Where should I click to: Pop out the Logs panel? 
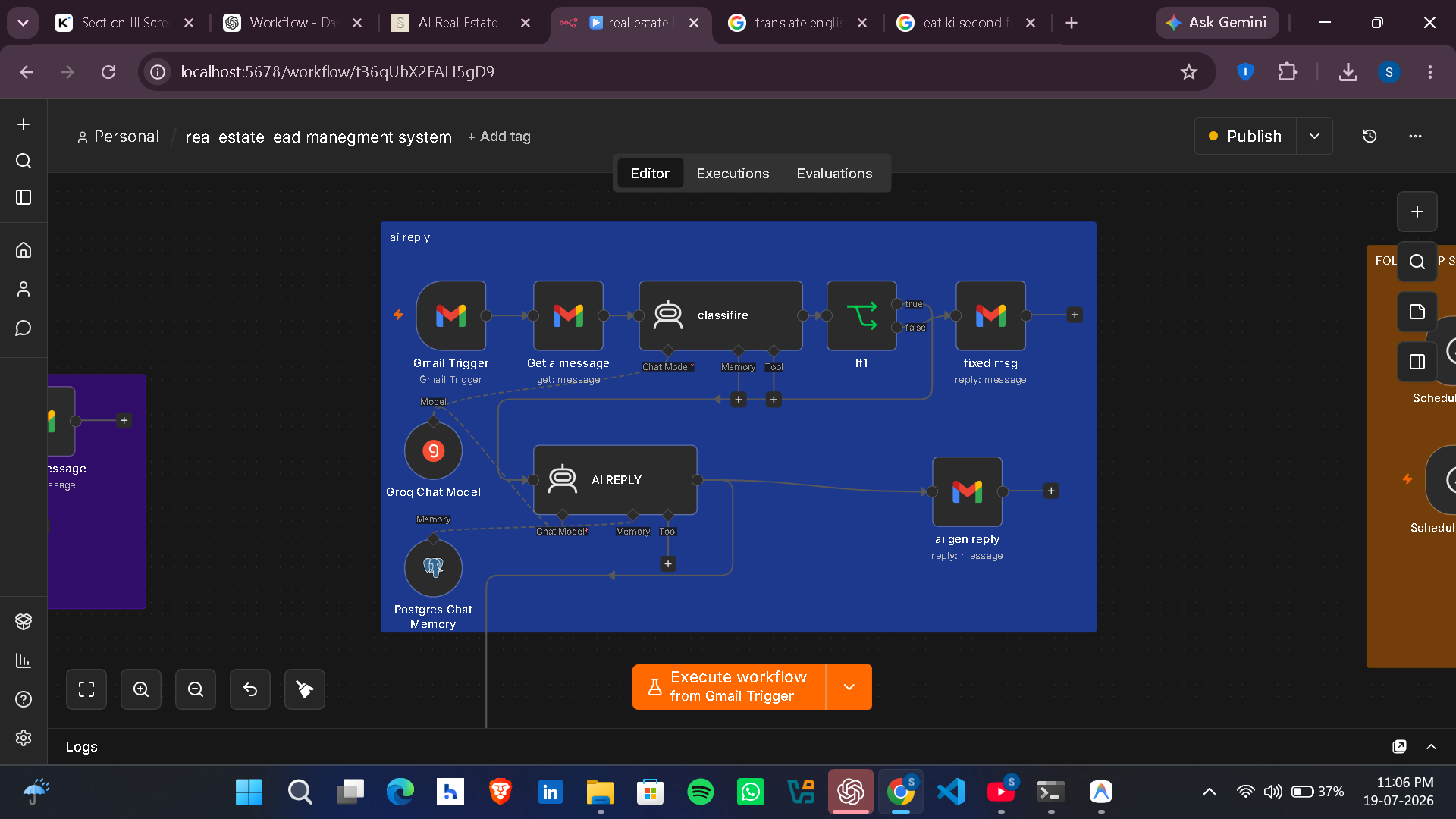pos(1399,747)
